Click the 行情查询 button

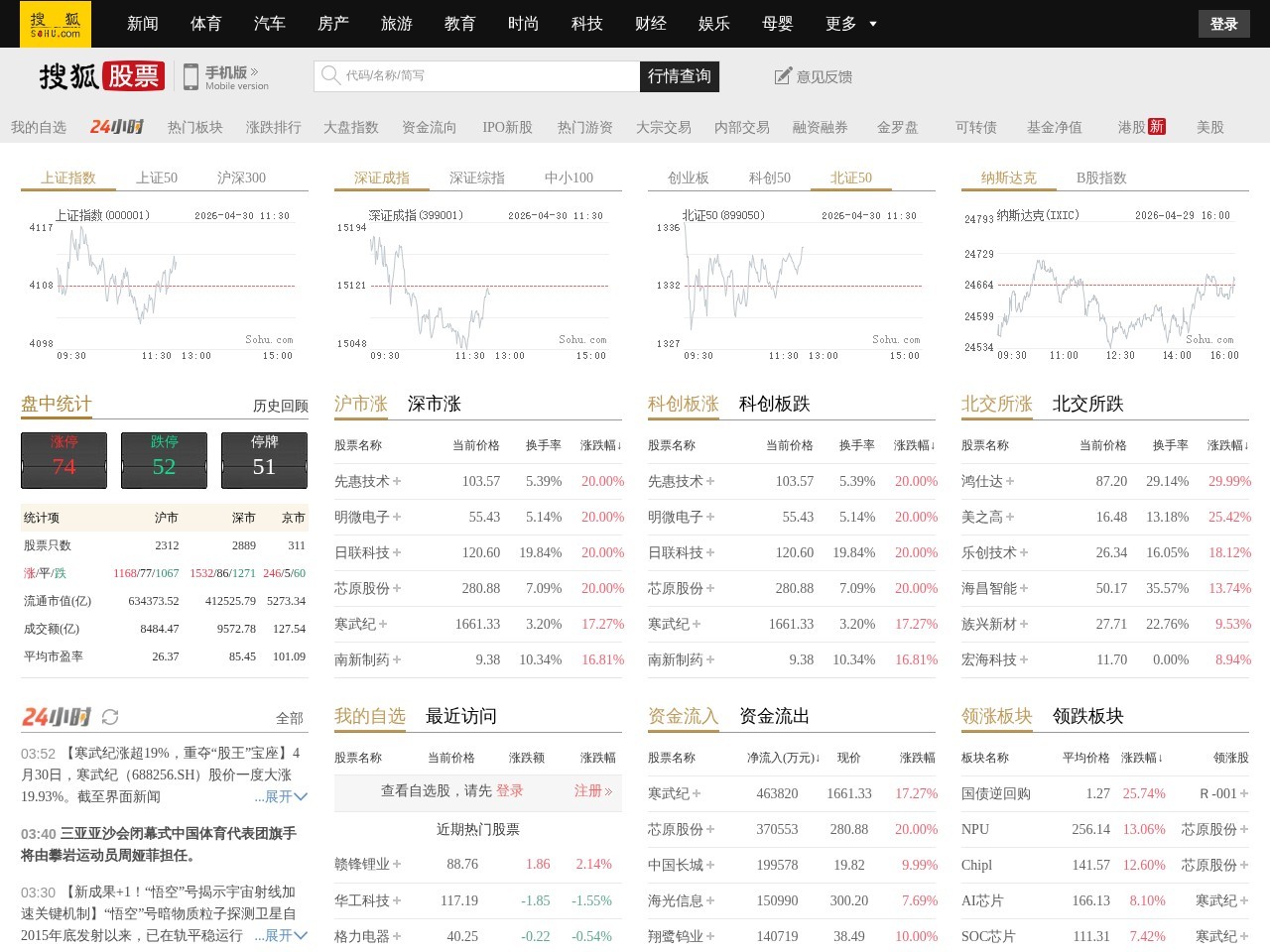coord(680,76)
